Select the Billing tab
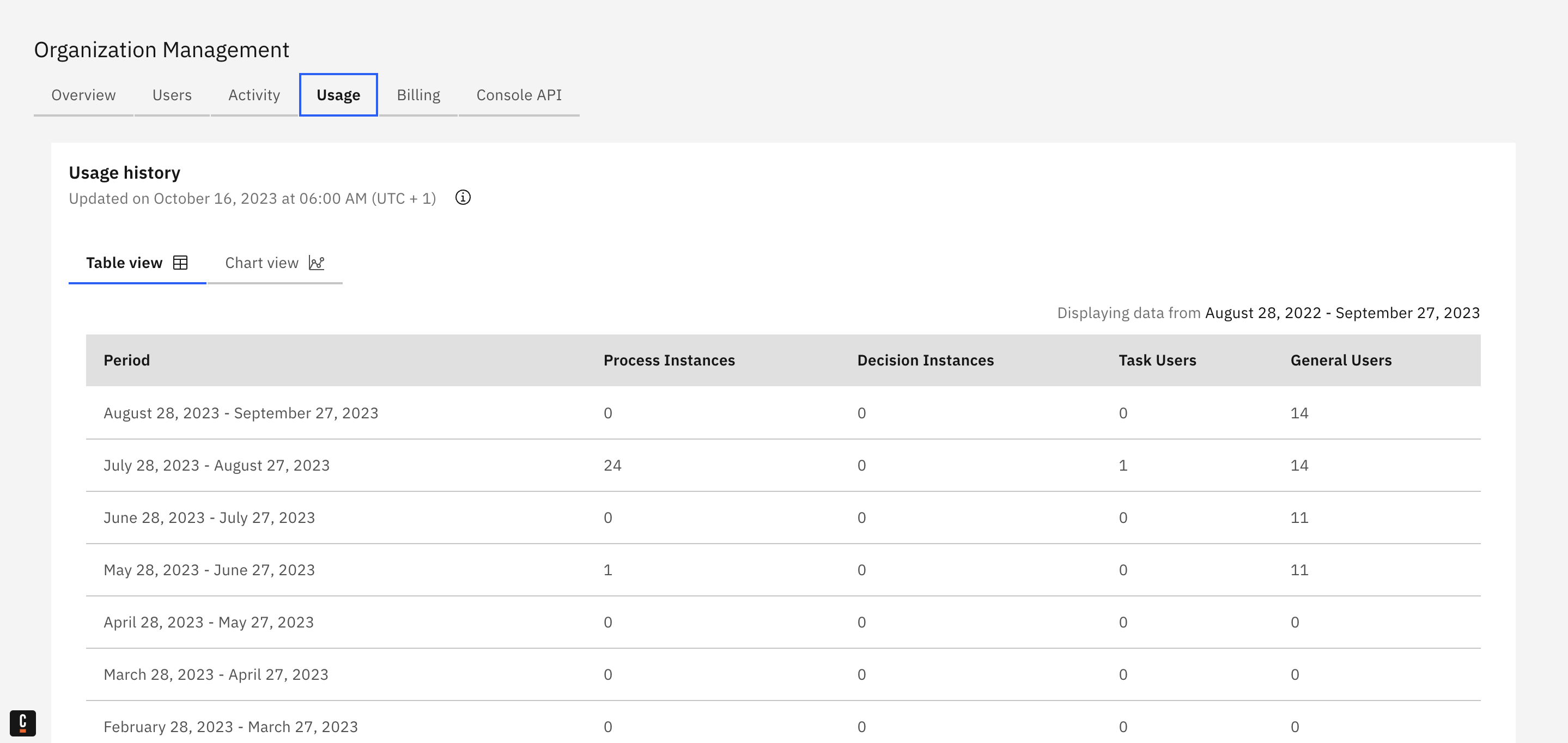This screenshot has height=743, width=1568. (418, 94)
